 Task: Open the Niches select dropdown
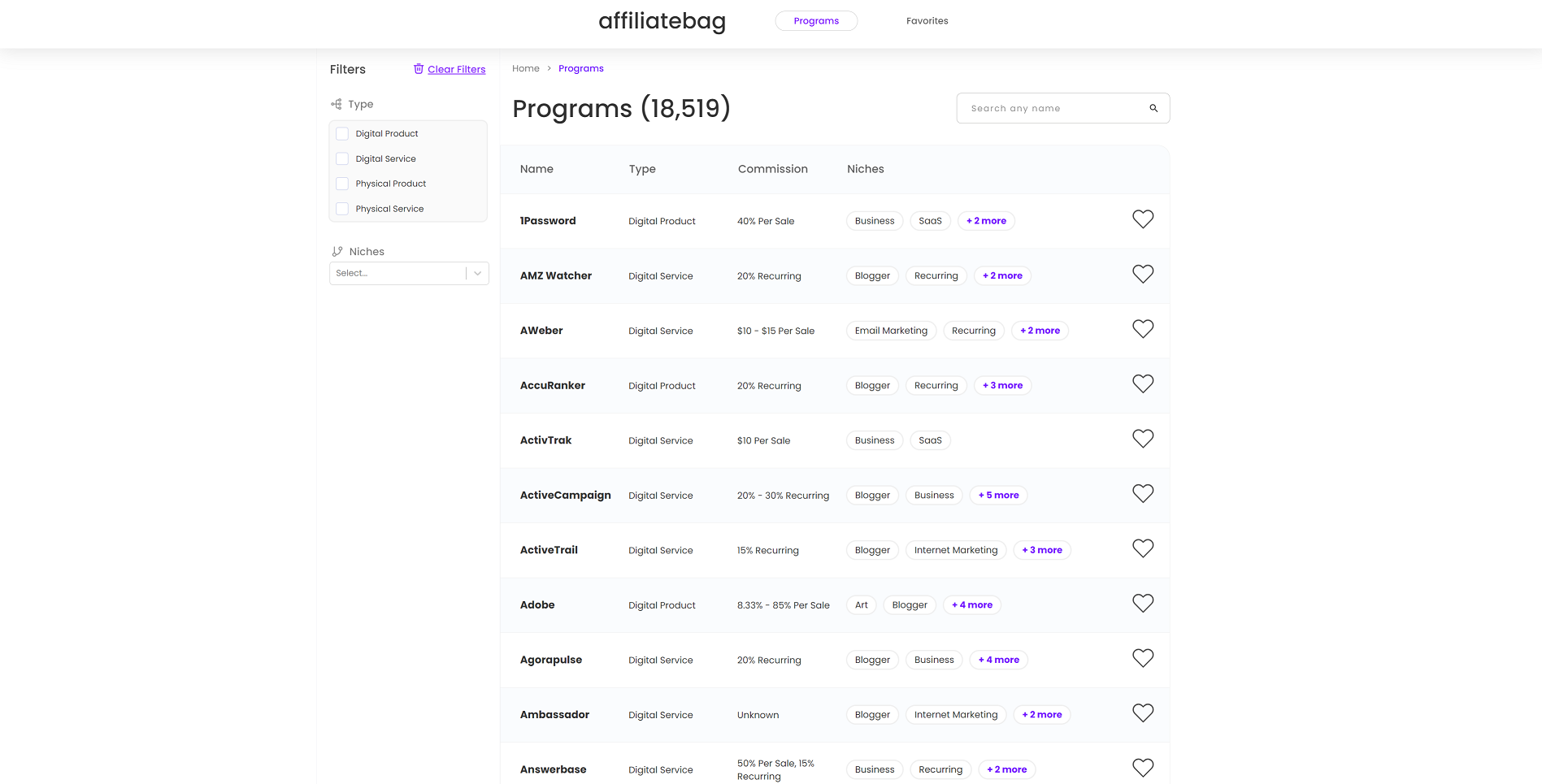tap(409, 274)
